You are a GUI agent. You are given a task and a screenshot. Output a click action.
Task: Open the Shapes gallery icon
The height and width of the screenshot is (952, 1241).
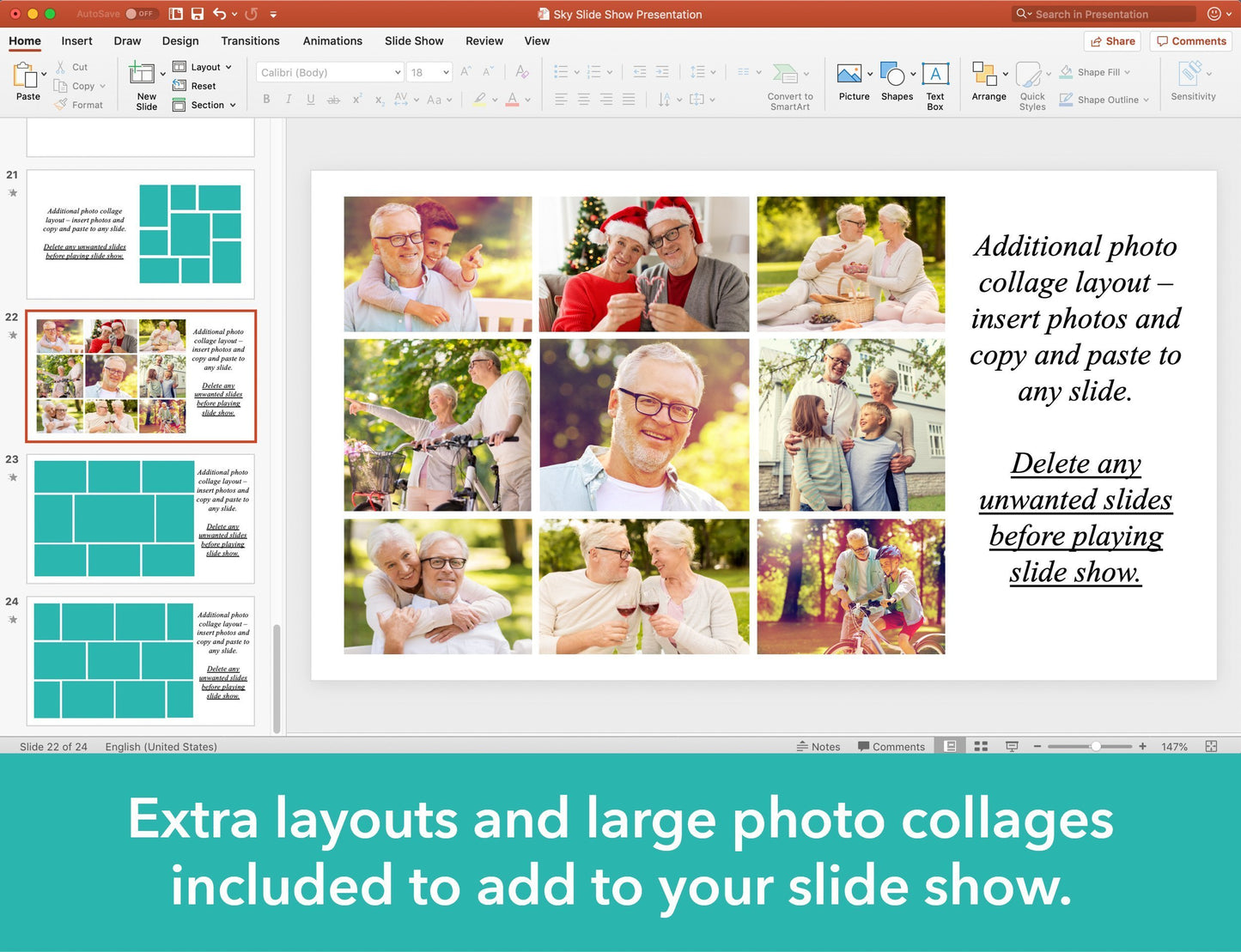tap(893, 73)
